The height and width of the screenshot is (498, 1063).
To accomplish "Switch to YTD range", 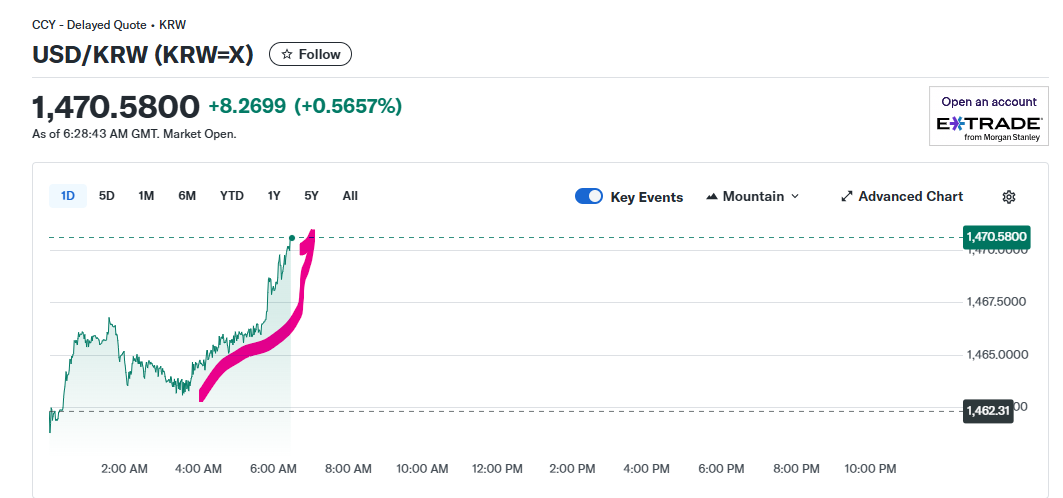I will pos(232,196).
